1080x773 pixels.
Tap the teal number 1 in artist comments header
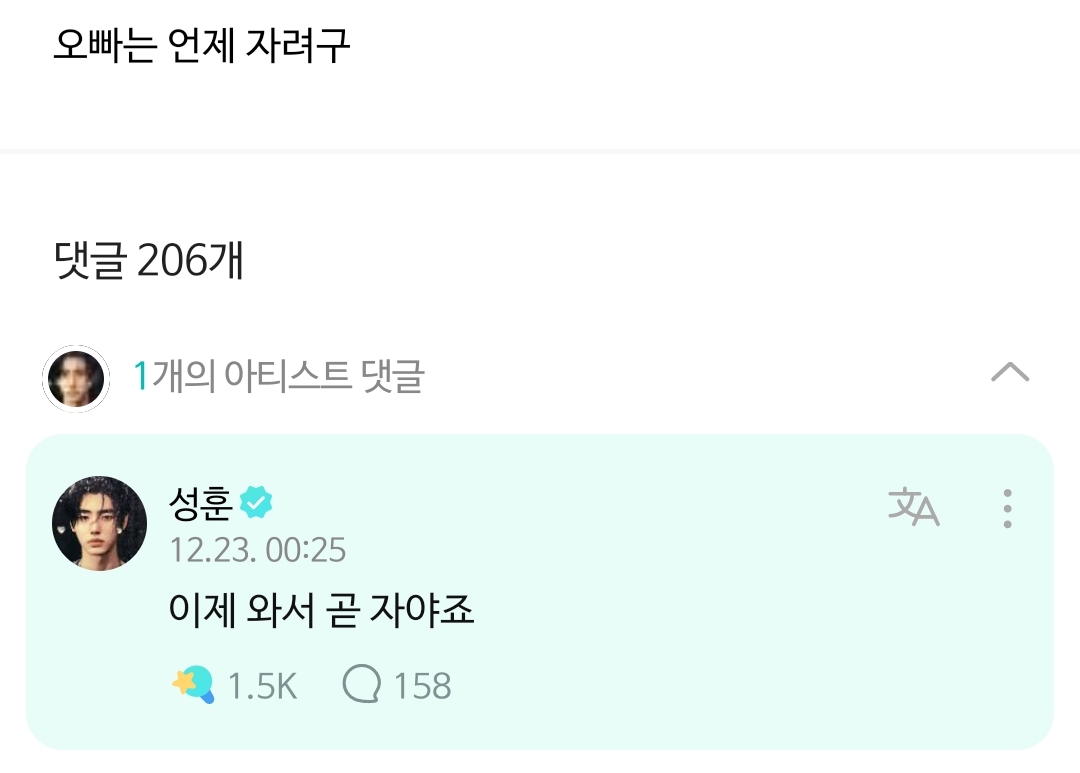[x=141, y=377]
